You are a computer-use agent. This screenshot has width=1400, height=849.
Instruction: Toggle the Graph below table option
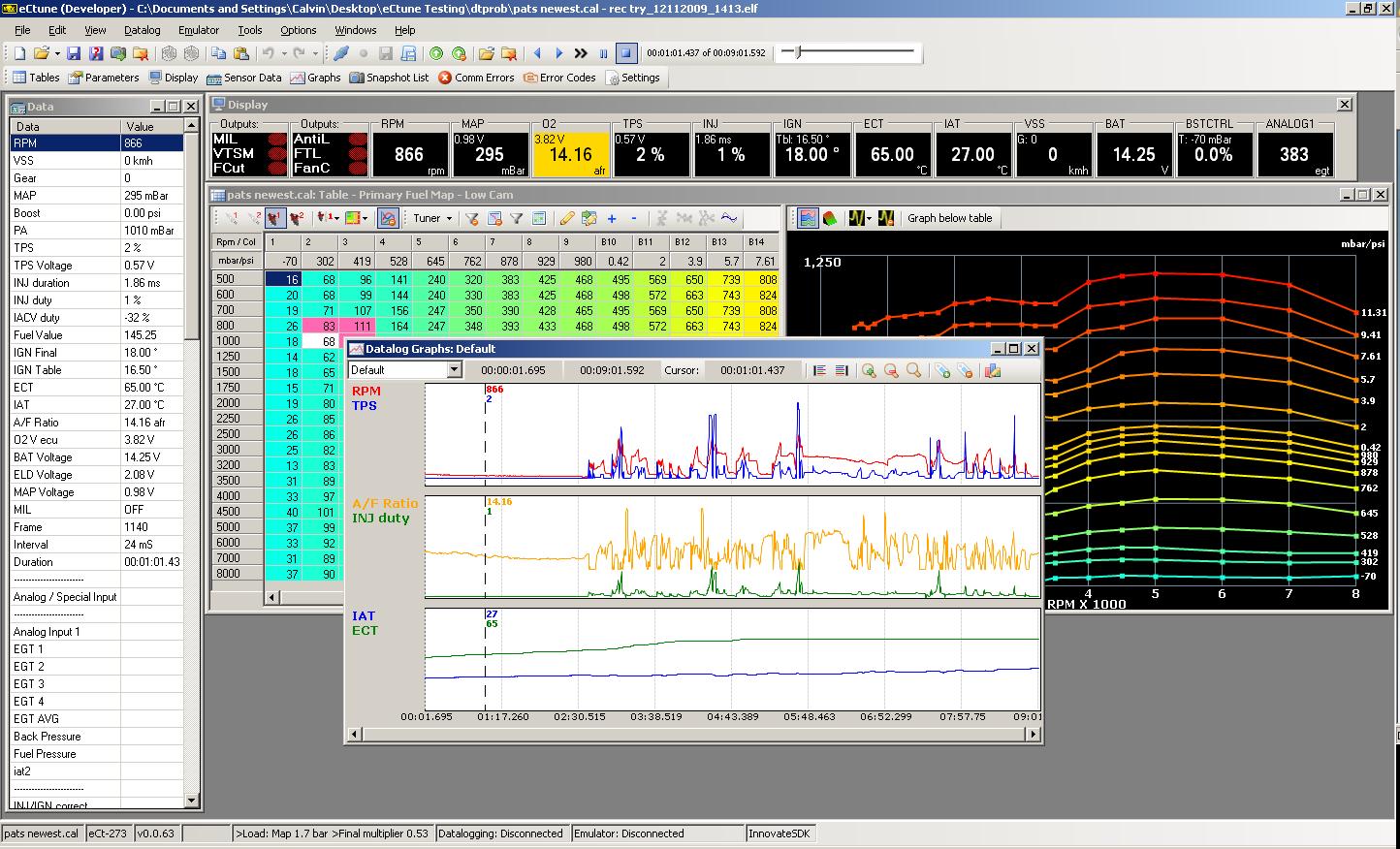coord(949,218)
